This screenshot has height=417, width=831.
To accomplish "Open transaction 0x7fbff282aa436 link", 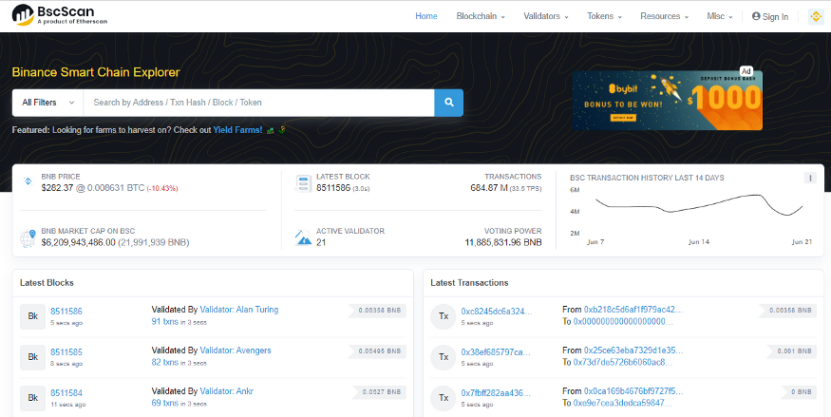I will (496, 393).
